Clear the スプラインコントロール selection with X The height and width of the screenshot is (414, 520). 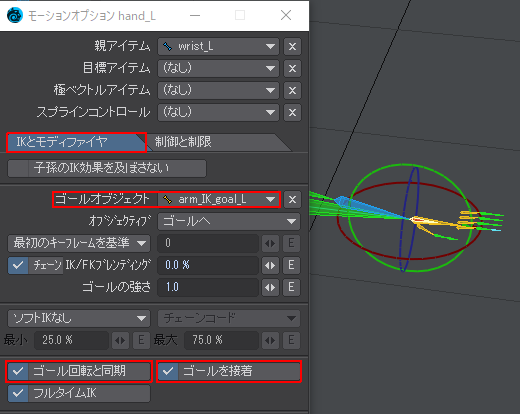click(292, 112)
